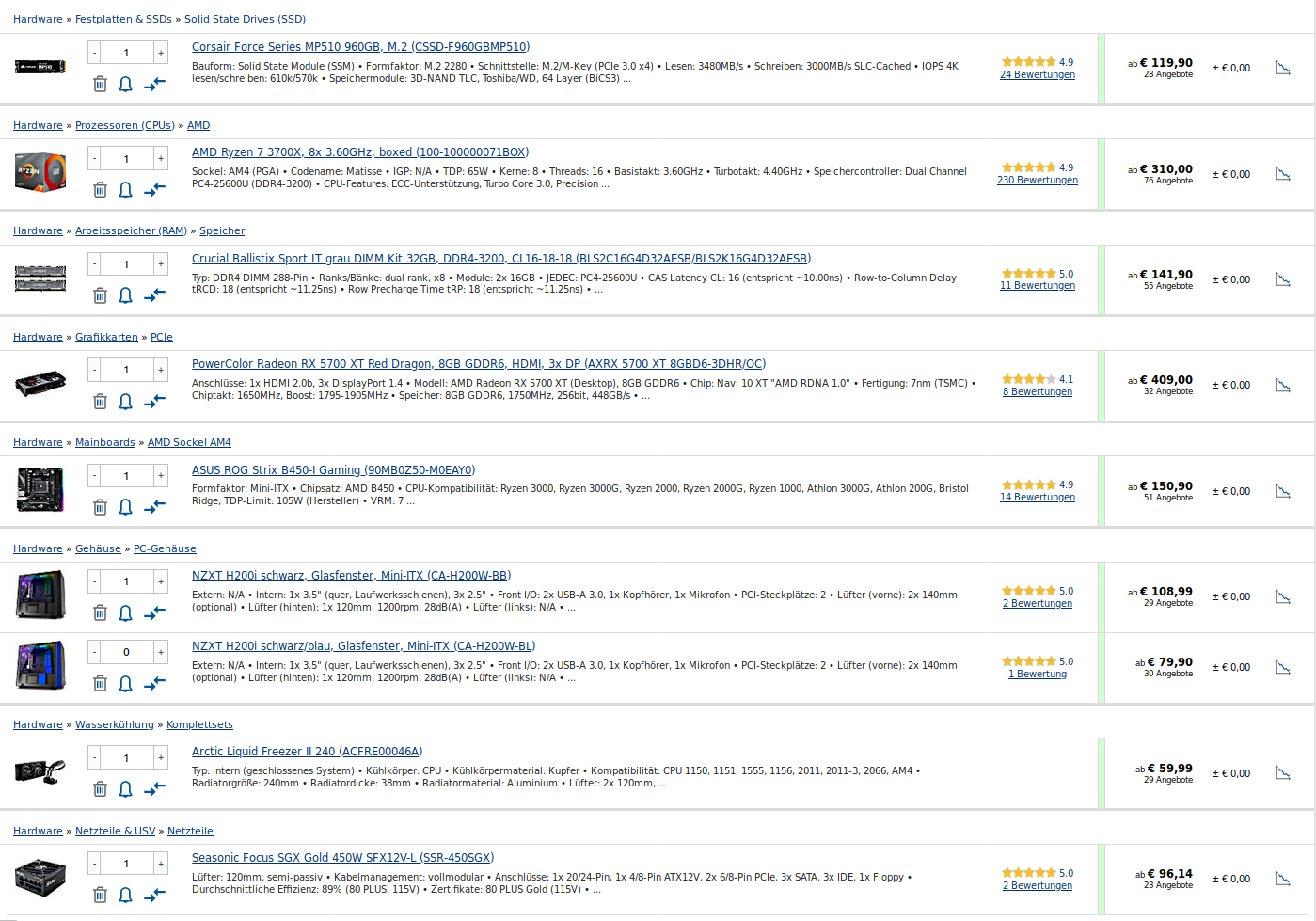
Task: Open price chart icon for Corsair MP510 SSD
Action: 1282,68
